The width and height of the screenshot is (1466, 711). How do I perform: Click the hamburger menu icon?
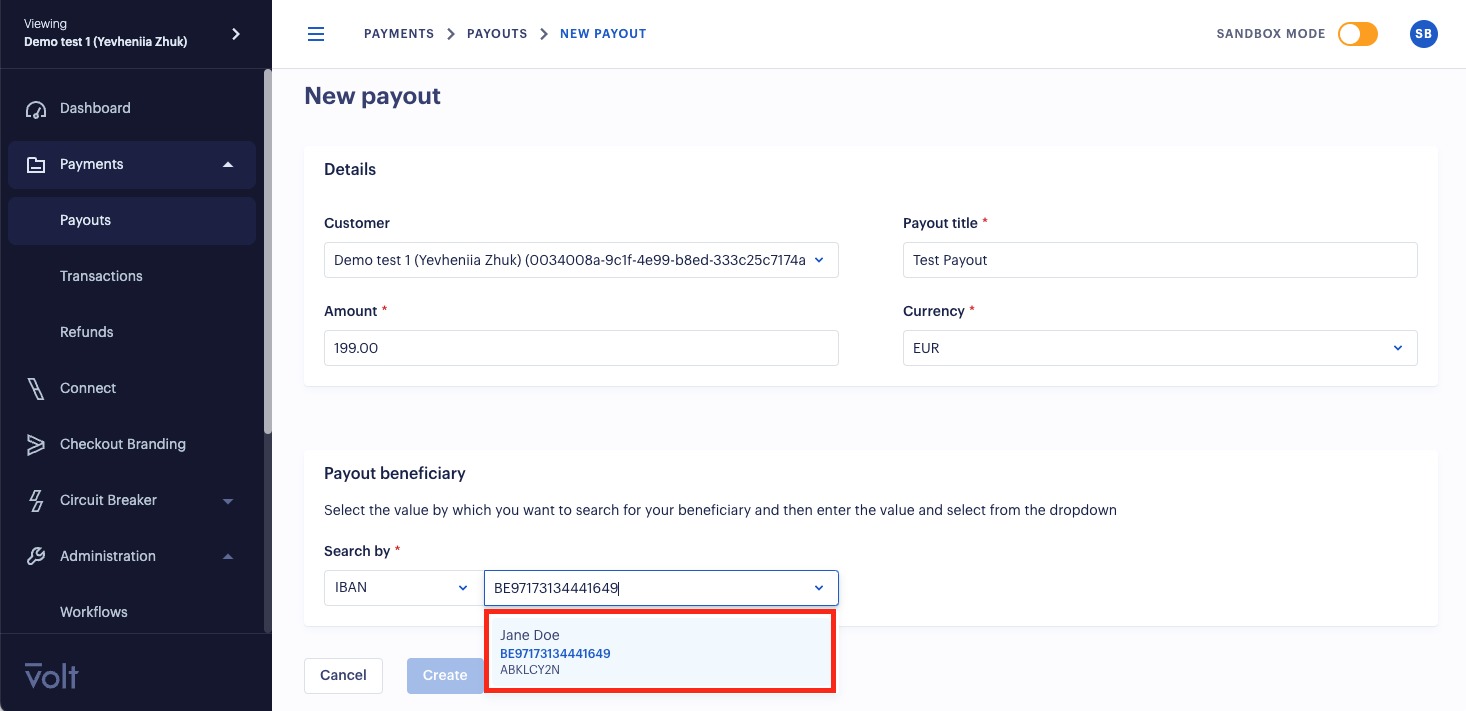pos(316,34)
